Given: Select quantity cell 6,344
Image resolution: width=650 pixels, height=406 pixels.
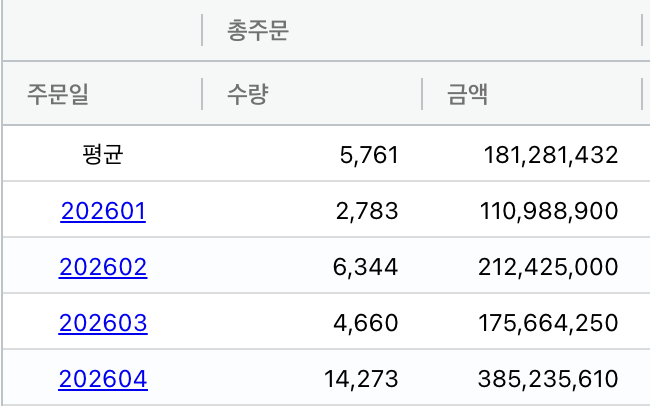Looking at the screenshot, I should 365,267.
